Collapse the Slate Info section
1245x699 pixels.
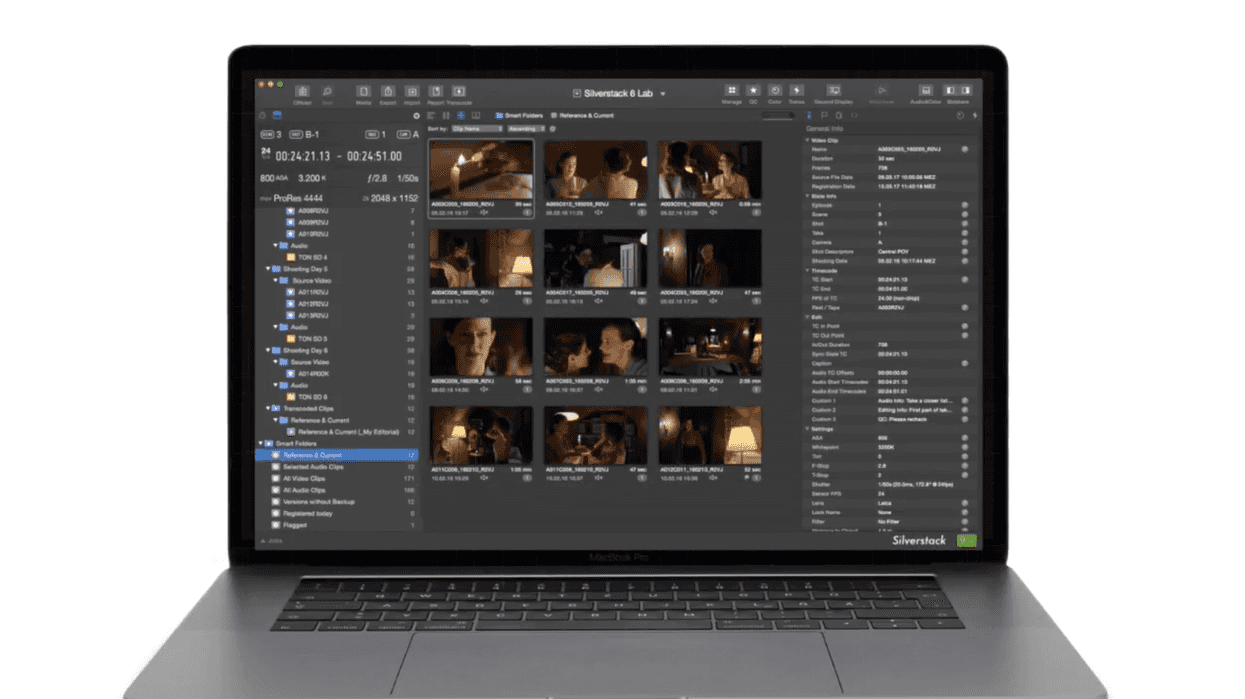(x=808, y=196)
